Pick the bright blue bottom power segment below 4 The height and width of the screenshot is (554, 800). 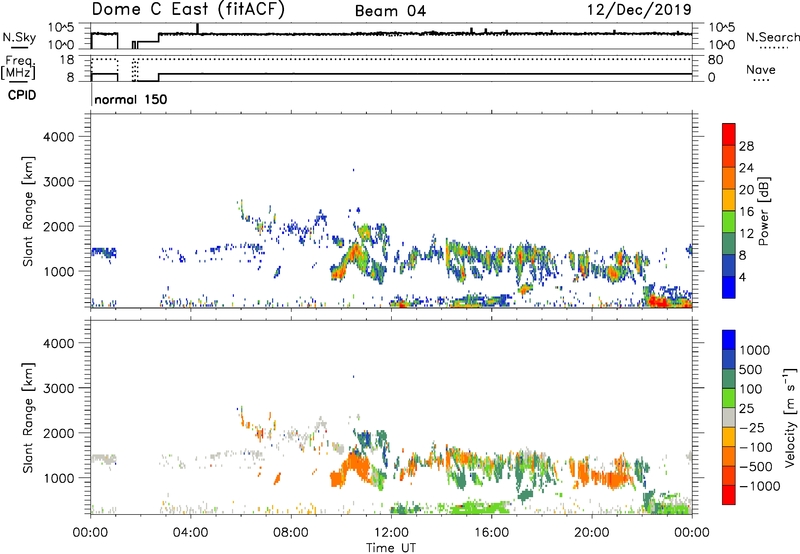(729, 287)
